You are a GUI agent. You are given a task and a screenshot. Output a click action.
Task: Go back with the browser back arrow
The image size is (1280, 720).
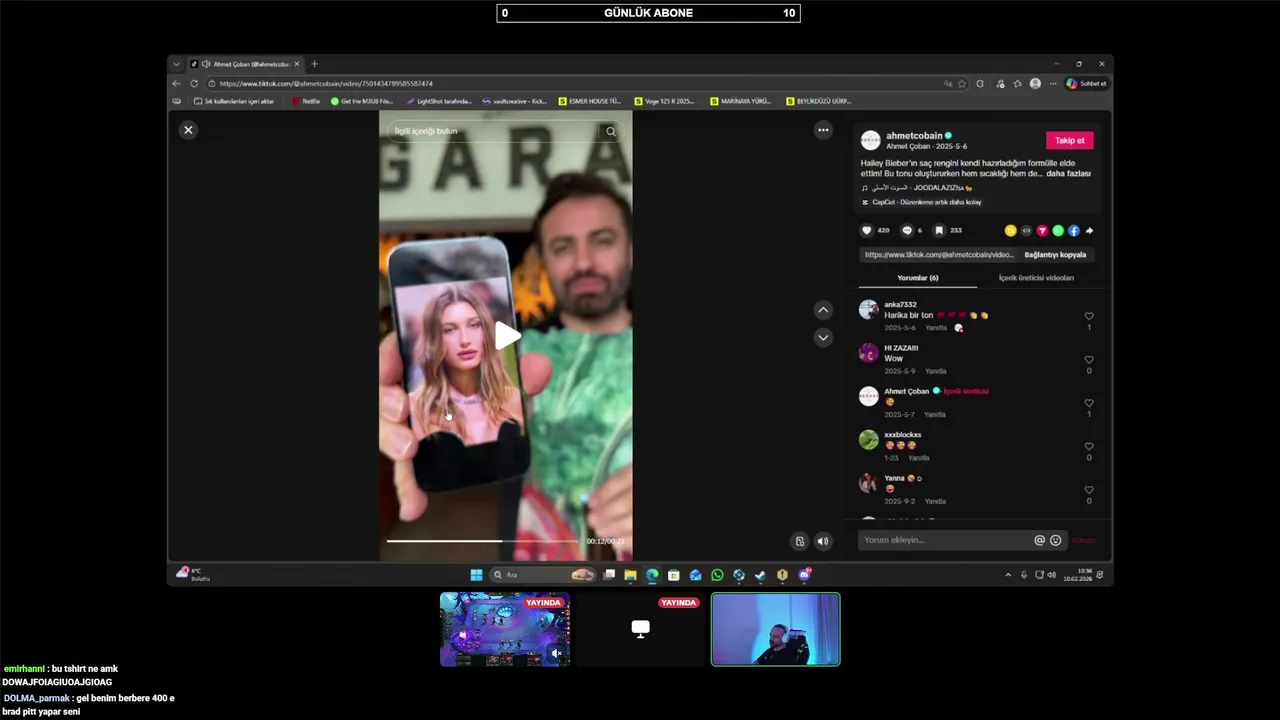click(177, 84)
